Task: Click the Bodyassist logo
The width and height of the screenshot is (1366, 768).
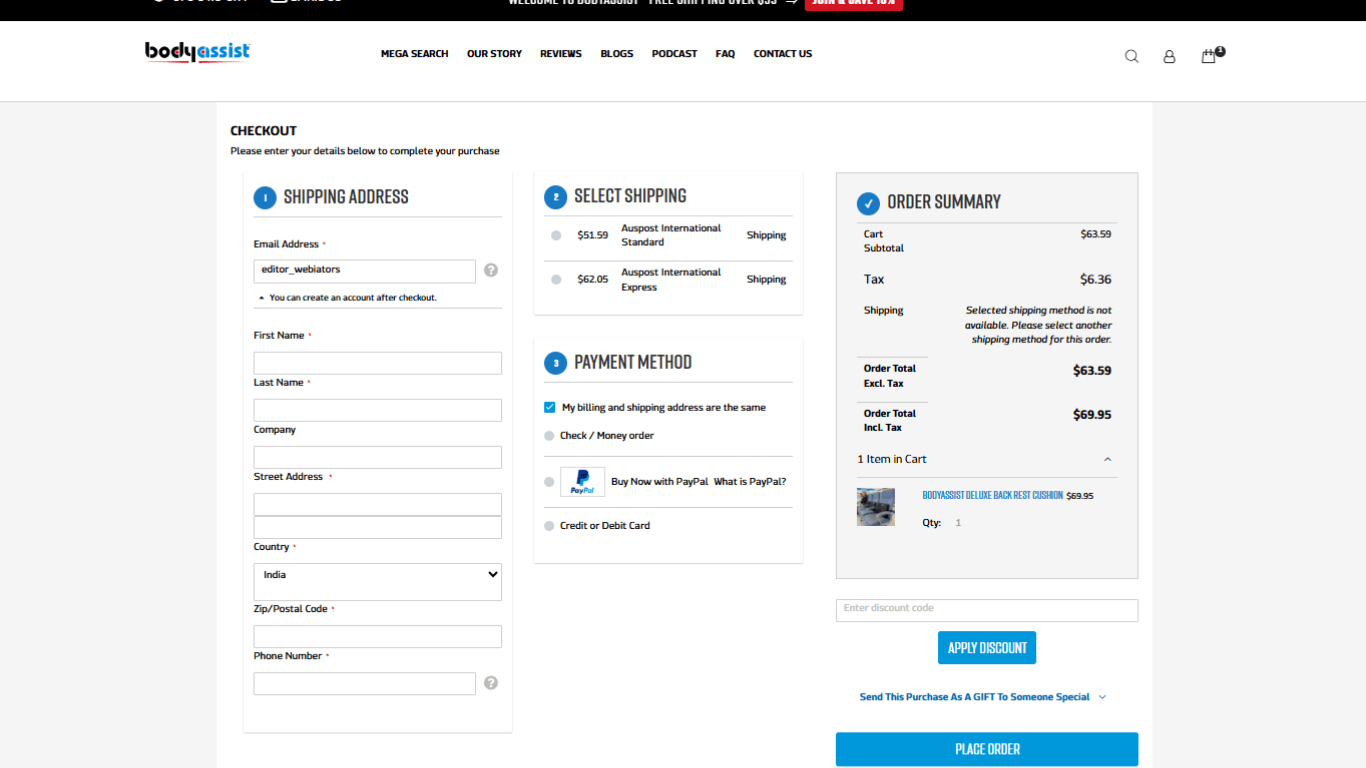Action: [x=197, y=52]
